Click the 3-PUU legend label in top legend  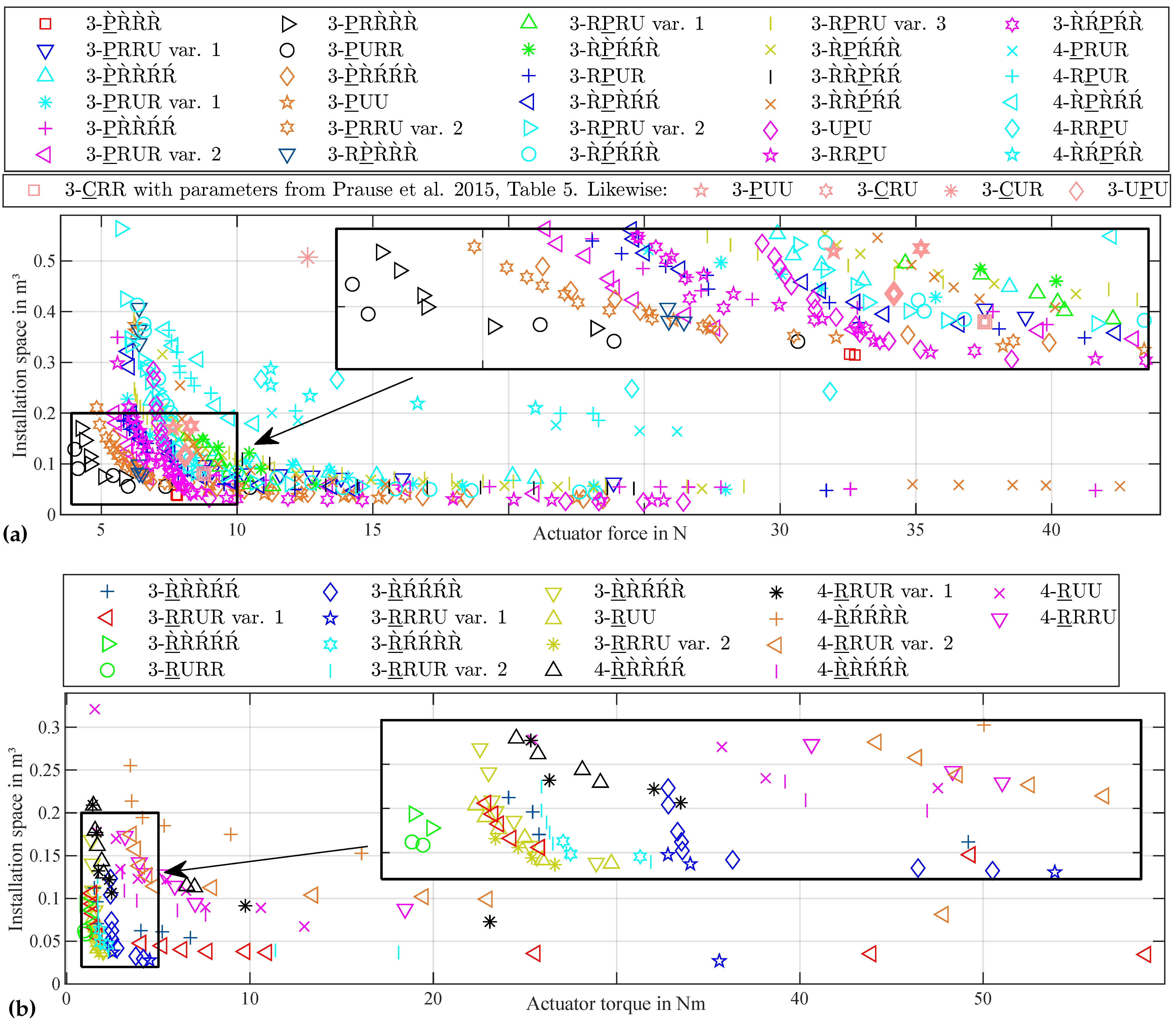358,102
